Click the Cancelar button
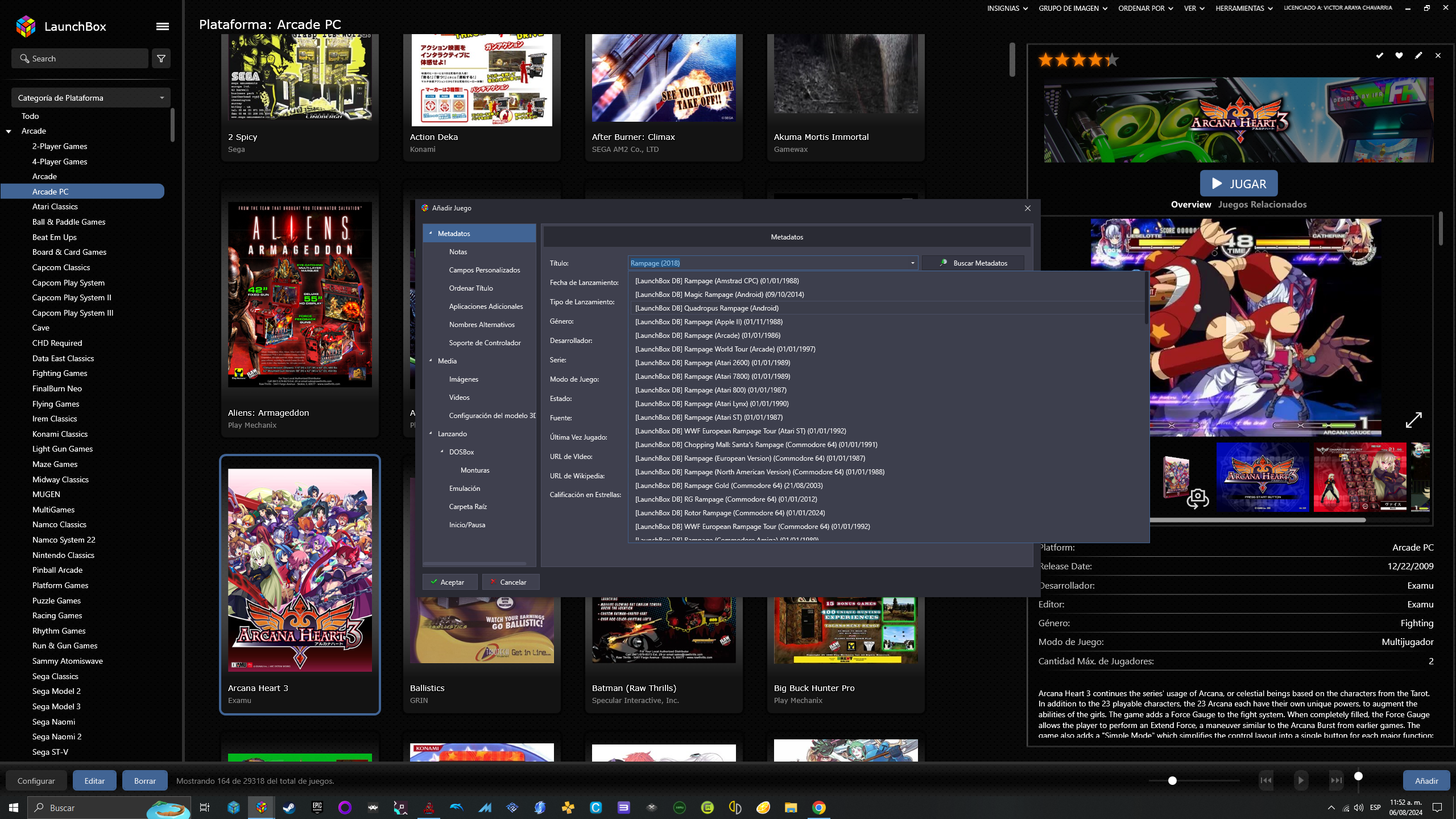1456x819 pixels. [x=510, y=582]
